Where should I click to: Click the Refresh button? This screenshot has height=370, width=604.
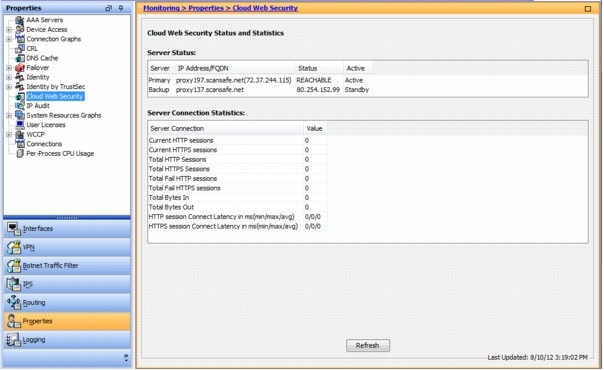point(368,345)
